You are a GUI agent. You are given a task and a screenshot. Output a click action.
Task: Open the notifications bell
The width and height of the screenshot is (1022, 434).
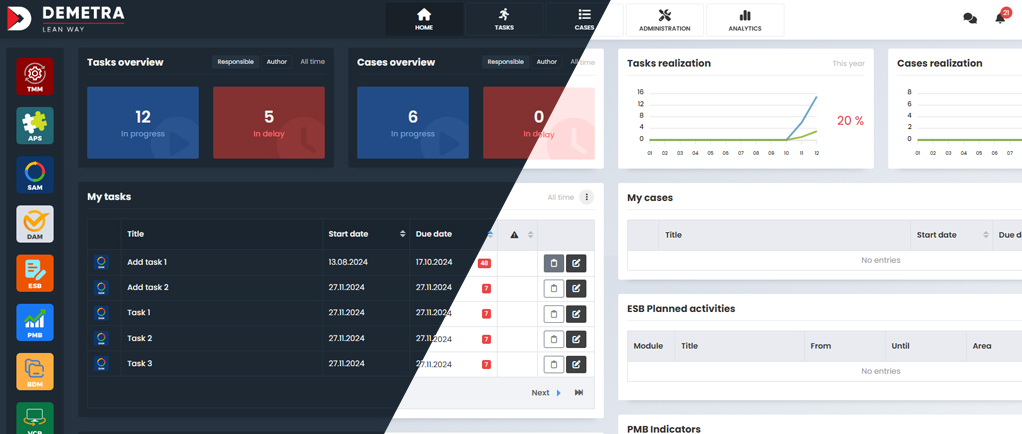coord(1000,18)
